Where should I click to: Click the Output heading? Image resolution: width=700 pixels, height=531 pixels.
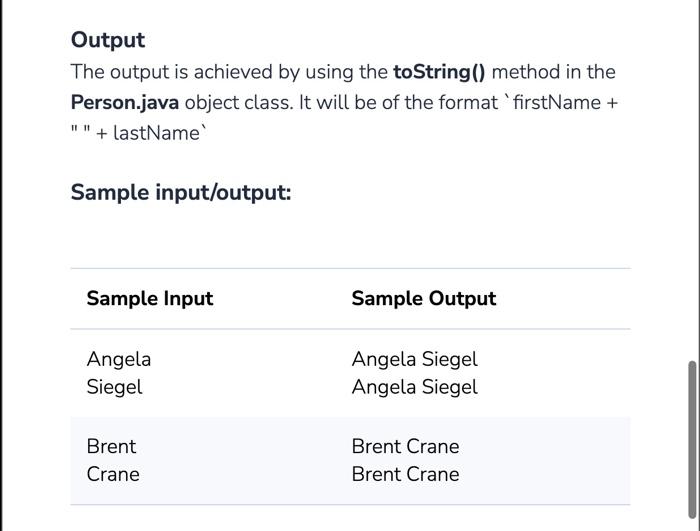pyautogui.click(x=108, y=40)
